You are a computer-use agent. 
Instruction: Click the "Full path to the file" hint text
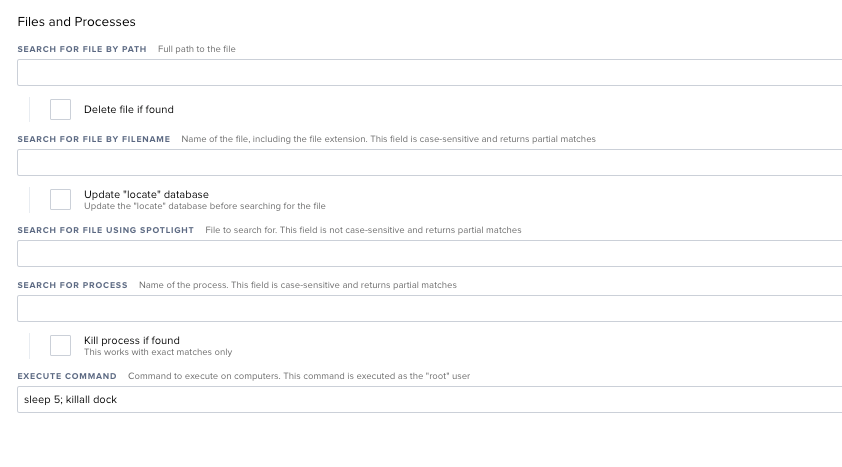click(x=197, y=49)
